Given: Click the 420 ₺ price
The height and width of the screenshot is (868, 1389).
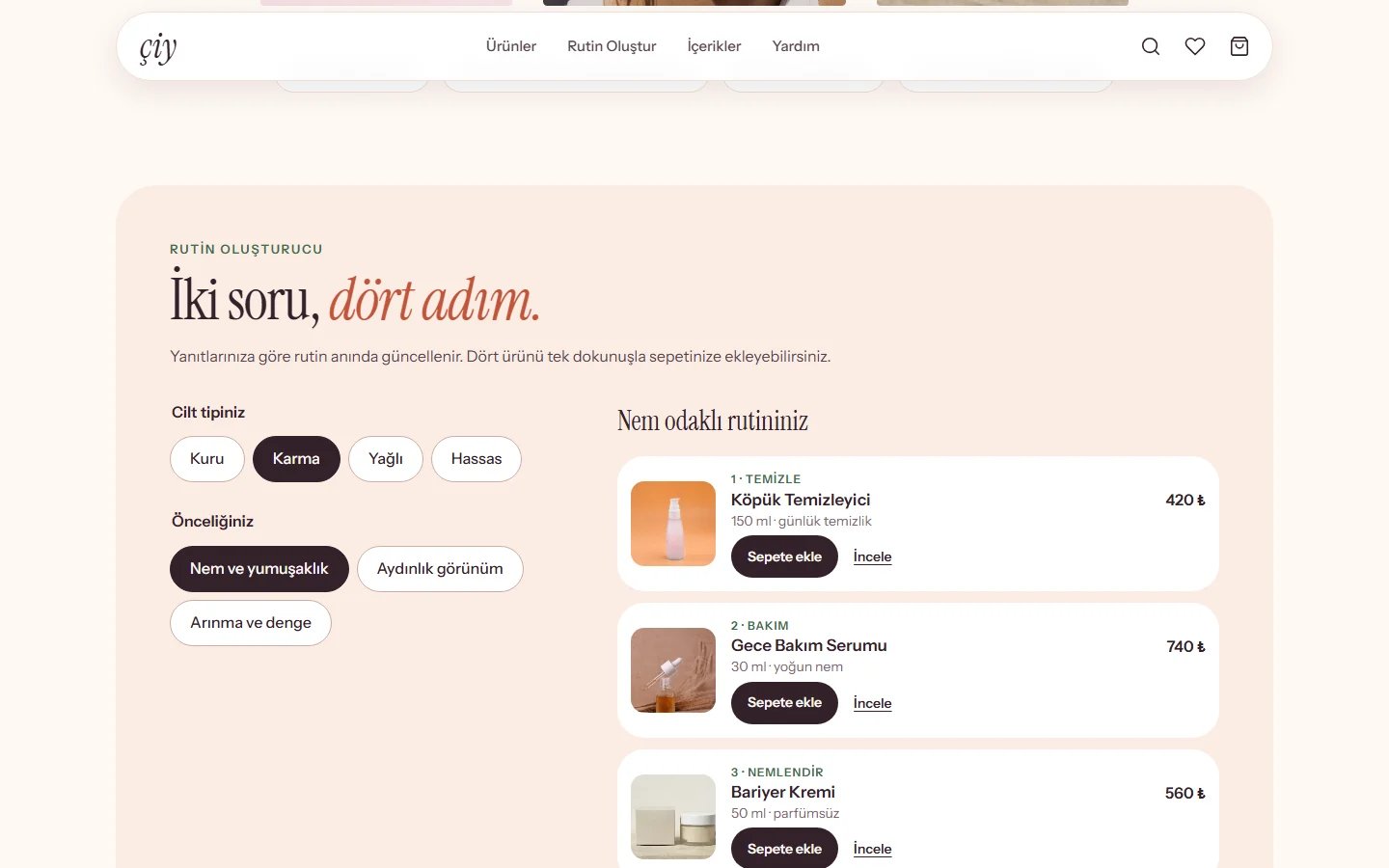Looking at the screenshot, I should [1185, 500].
